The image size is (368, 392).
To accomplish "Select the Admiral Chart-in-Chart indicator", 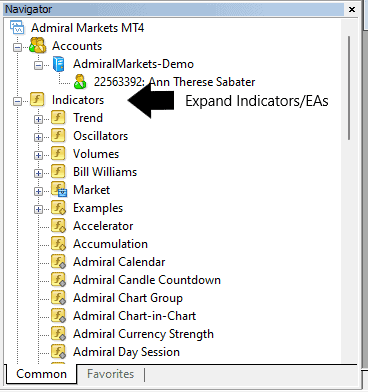I will [x=134, y=316].
